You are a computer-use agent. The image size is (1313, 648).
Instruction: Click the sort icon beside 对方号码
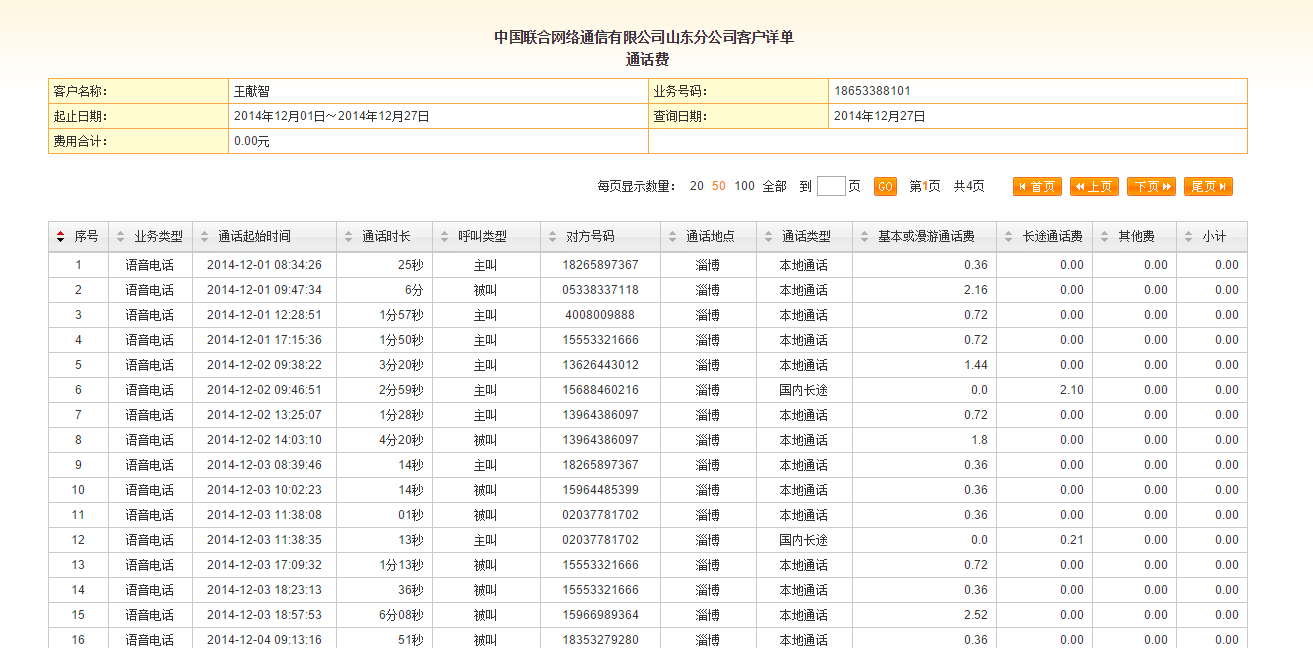[553, 237]
